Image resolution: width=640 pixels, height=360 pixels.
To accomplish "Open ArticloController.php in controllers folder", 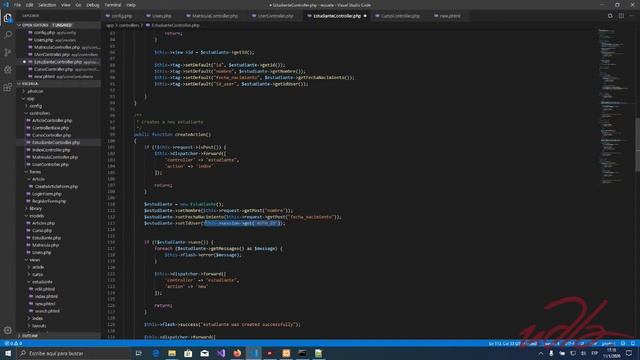I will [x=52, y=120].
